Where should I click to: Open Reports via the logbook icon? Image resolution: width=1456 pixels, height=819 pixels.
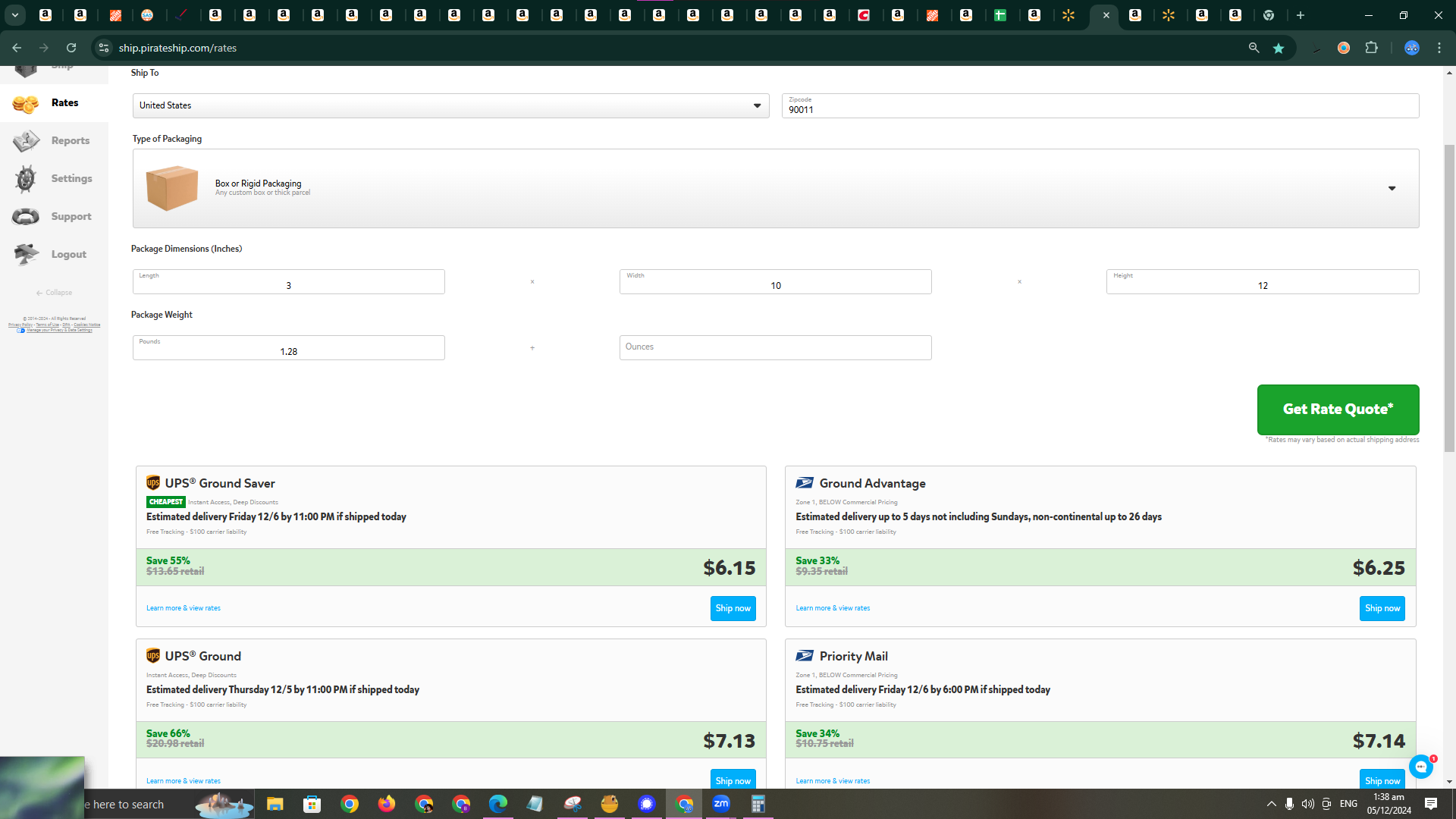25,141
